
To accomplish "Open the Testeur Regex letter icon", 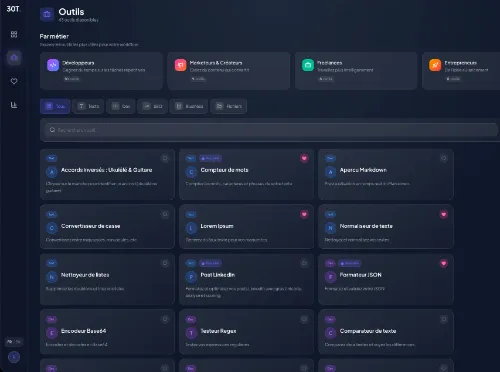I will pyautogui.click(x=191, y=333).
